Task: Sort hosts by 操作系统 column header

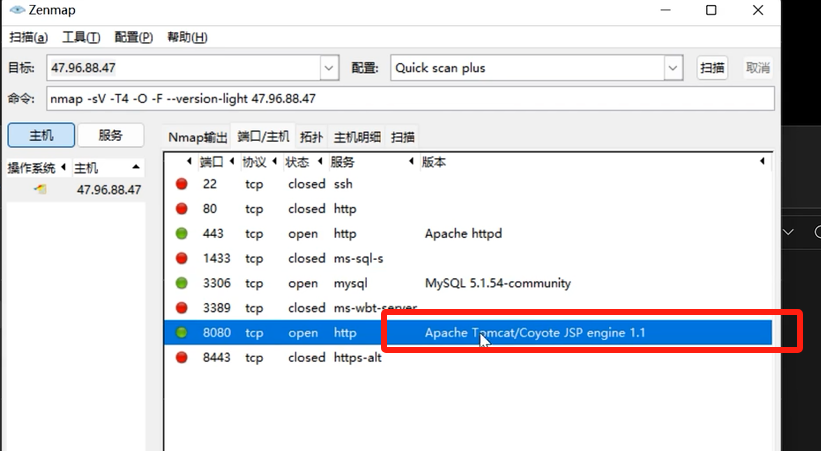Action: click(x=31, y=168)
